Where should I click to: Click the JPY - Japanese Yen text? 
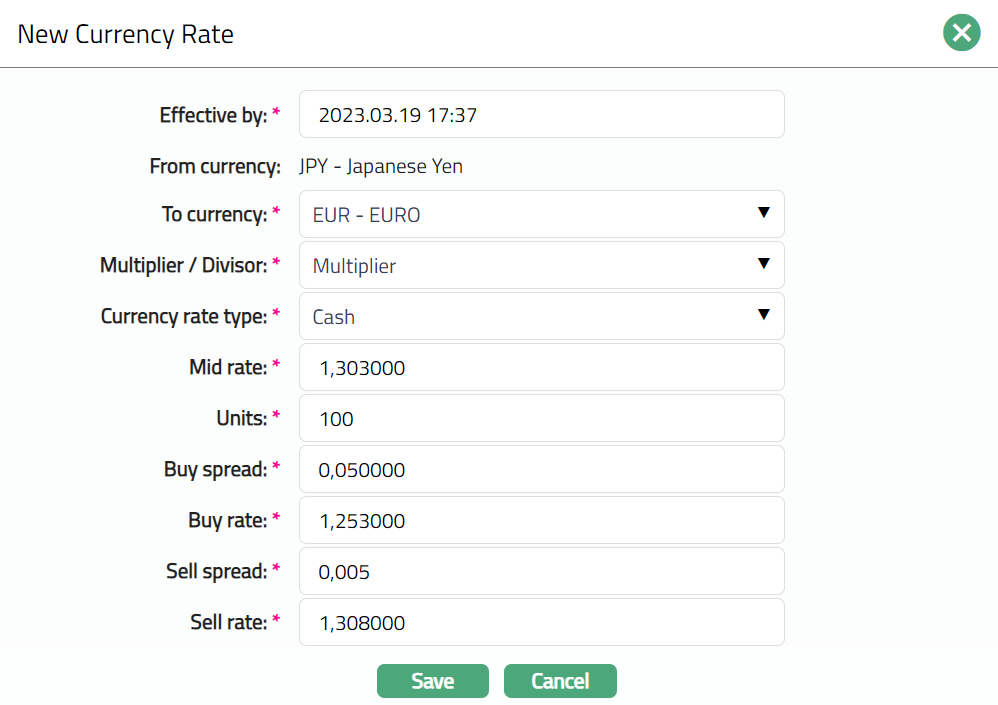click(x=381, y=166)
